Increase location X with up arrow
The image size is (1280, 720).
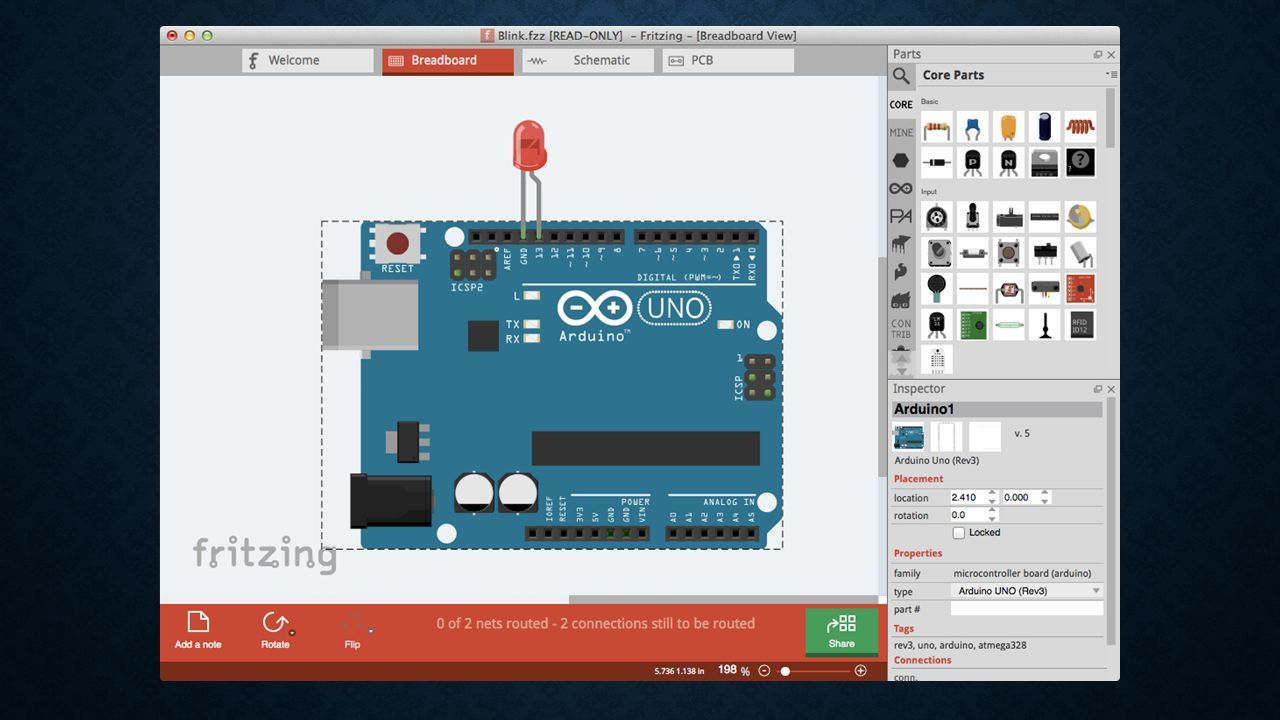click(992, 493)
